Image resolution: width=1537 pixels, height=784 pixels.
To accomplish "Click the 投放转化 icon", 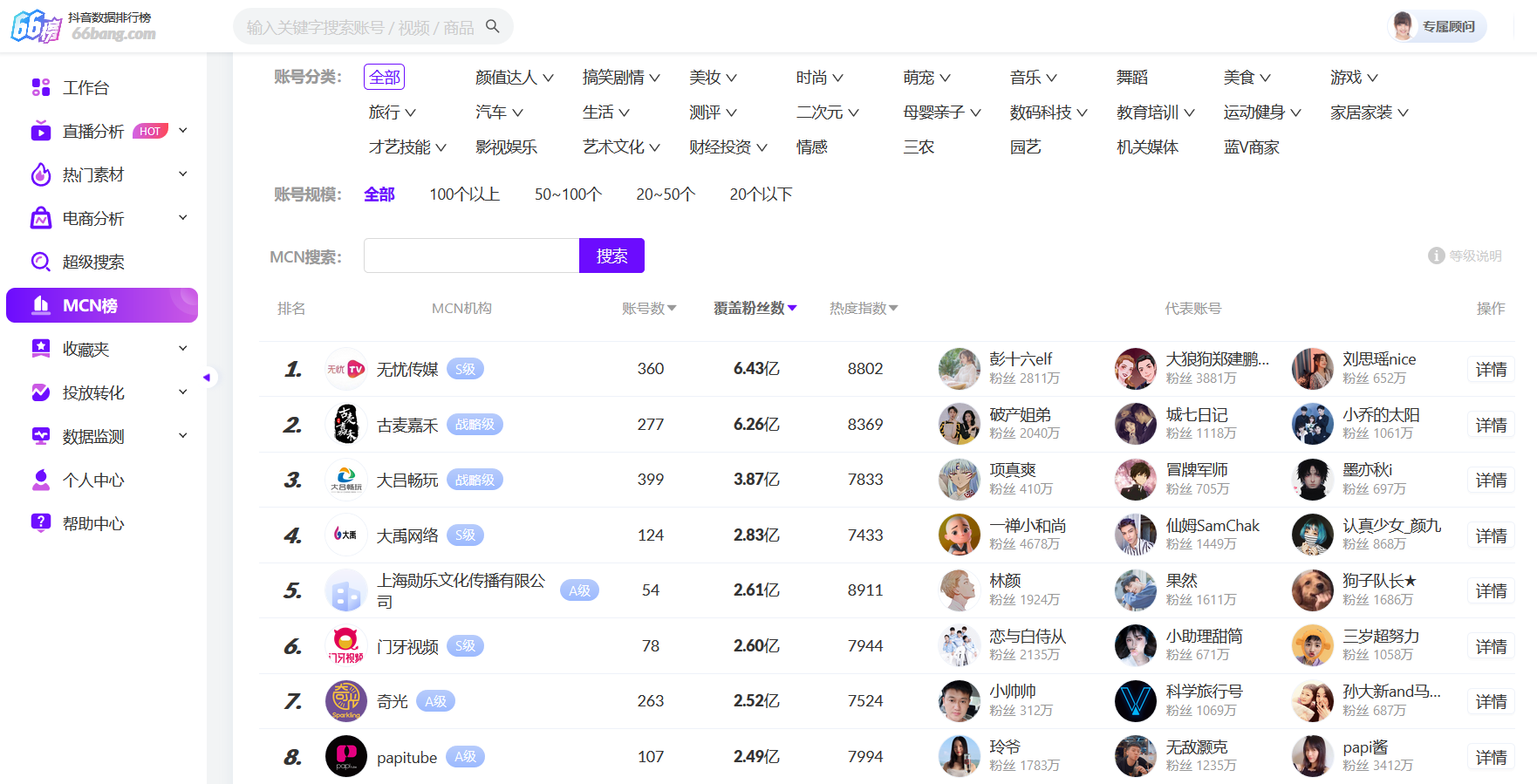I will coord(41,392).
